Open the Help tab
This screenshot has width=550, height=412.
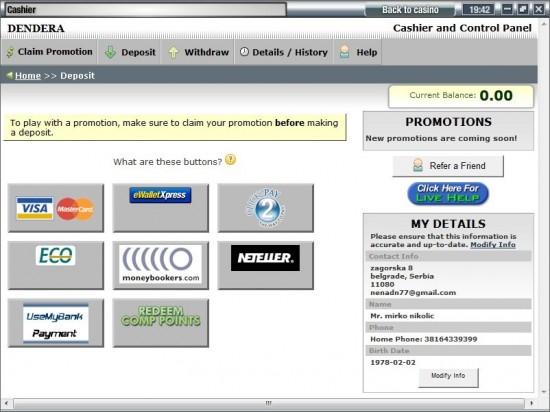click(x=358, y=52)
